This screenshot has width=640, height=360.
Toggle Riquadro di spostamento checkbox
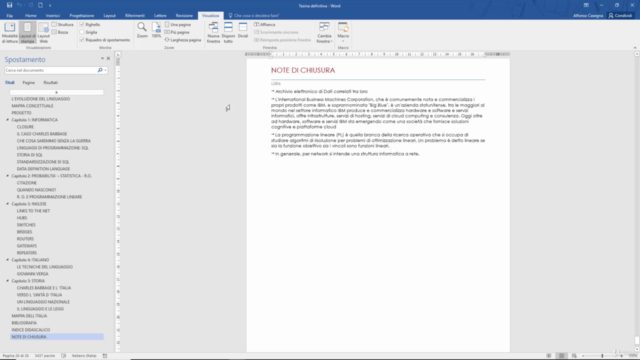[105, 40]
